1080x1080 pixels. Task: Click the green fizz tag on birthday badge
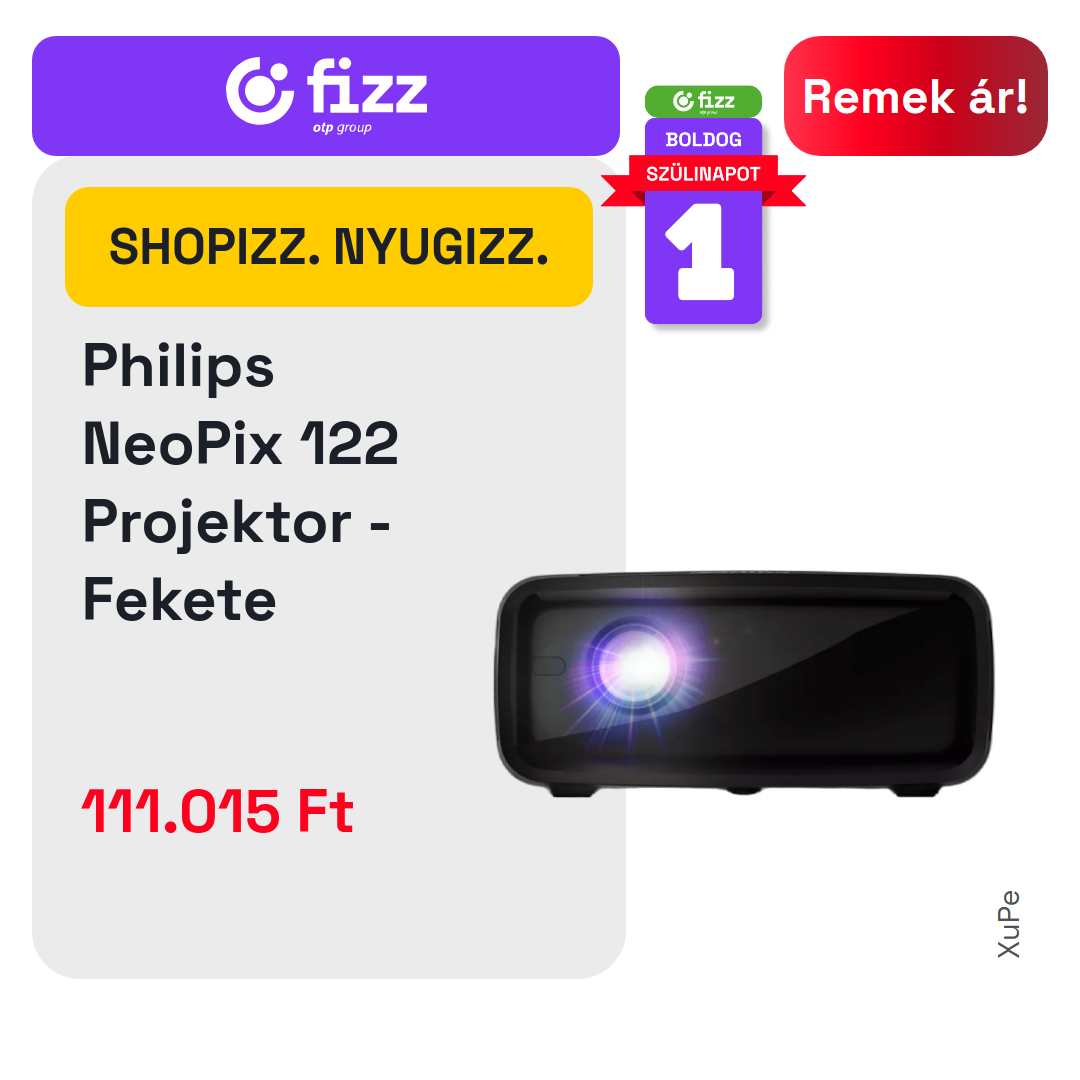point(703,101)
